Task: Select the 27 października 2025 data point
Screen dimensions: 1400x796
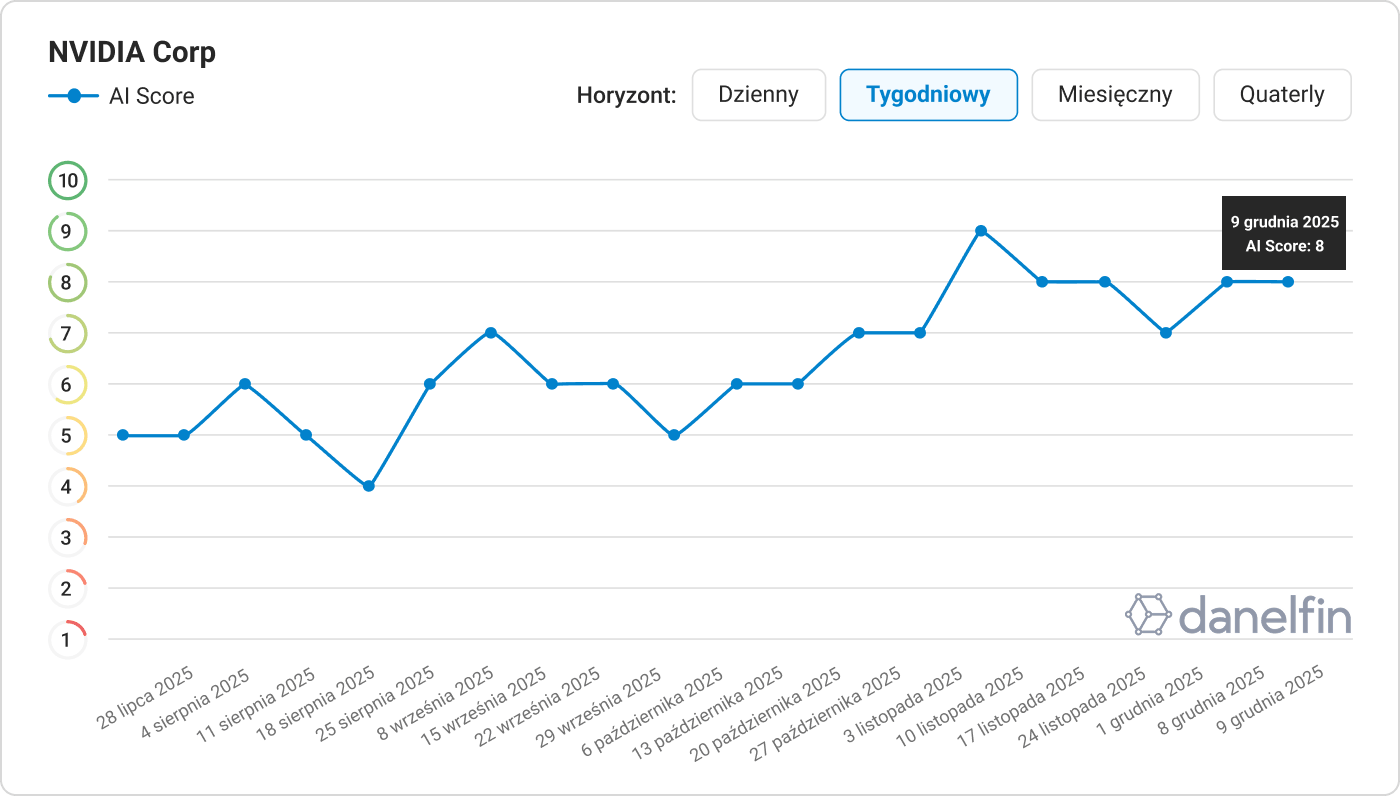Action: coord(858,333)
